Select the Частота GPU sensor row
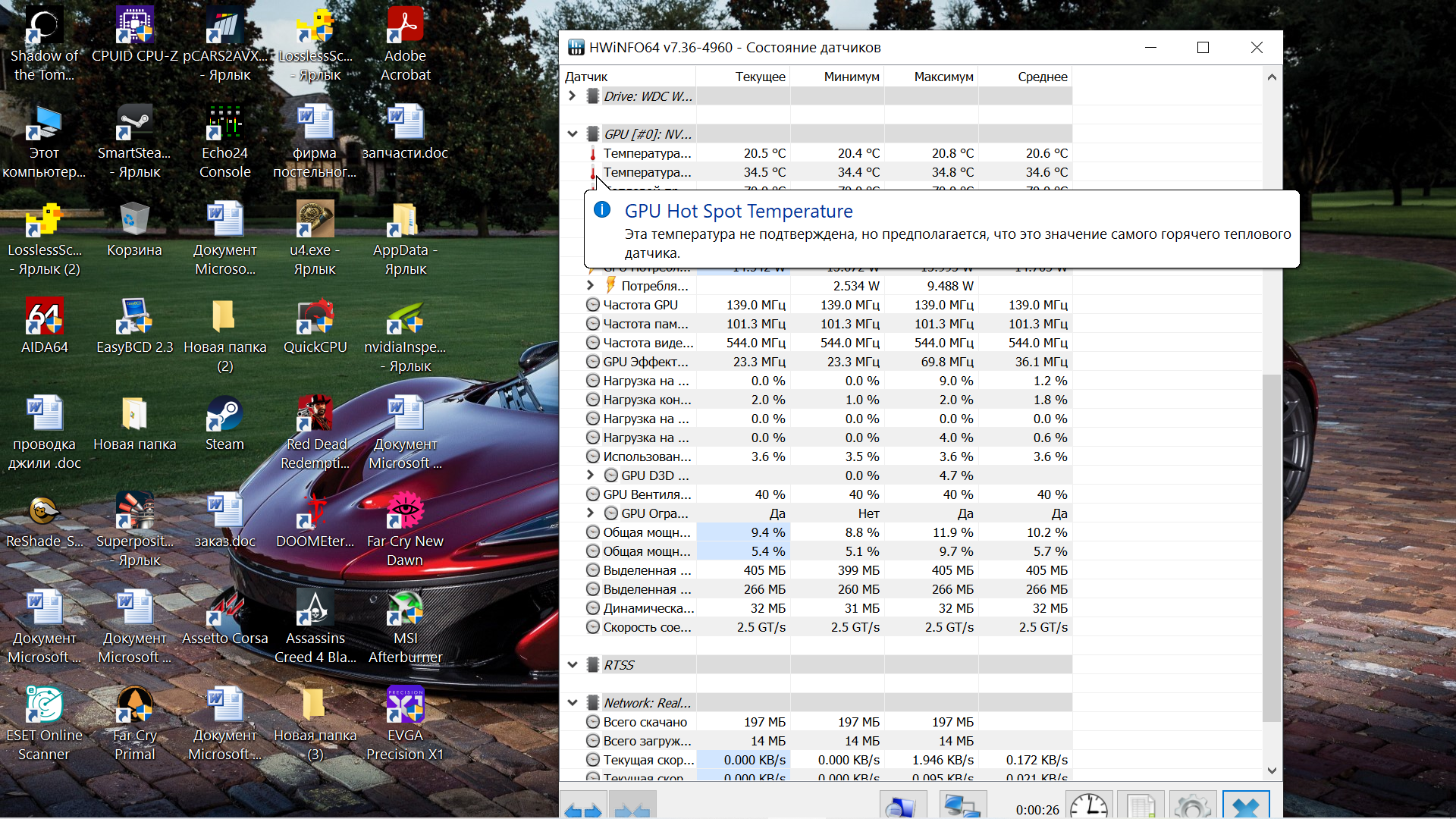Screen dimensions: 1456x819 641,305
